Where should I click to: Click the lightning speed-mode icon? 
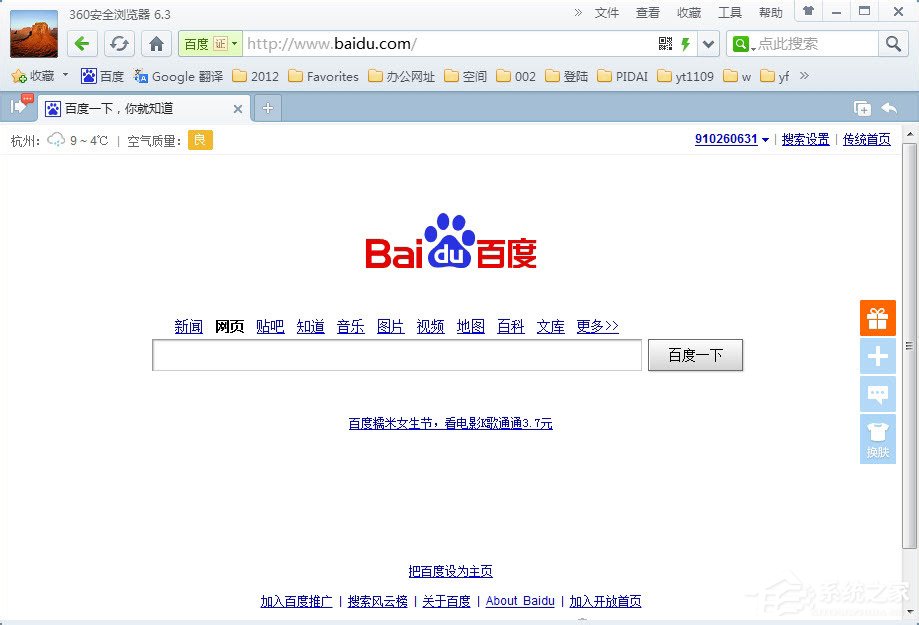(685, 44)
